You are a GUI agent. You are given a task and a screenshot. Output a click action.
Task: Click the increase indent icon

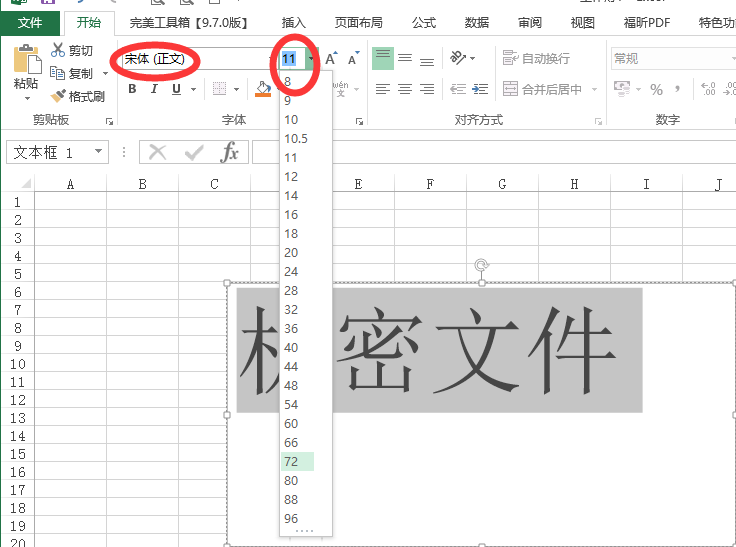480,89
